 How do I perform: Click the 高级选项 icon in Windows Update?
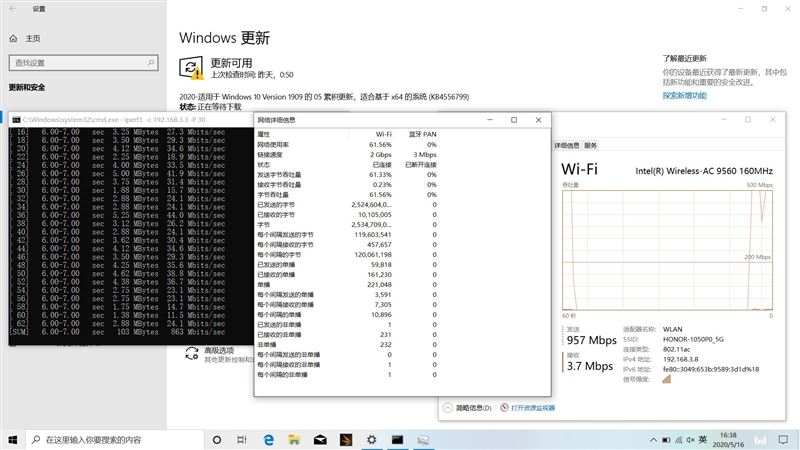coord(192,353)
